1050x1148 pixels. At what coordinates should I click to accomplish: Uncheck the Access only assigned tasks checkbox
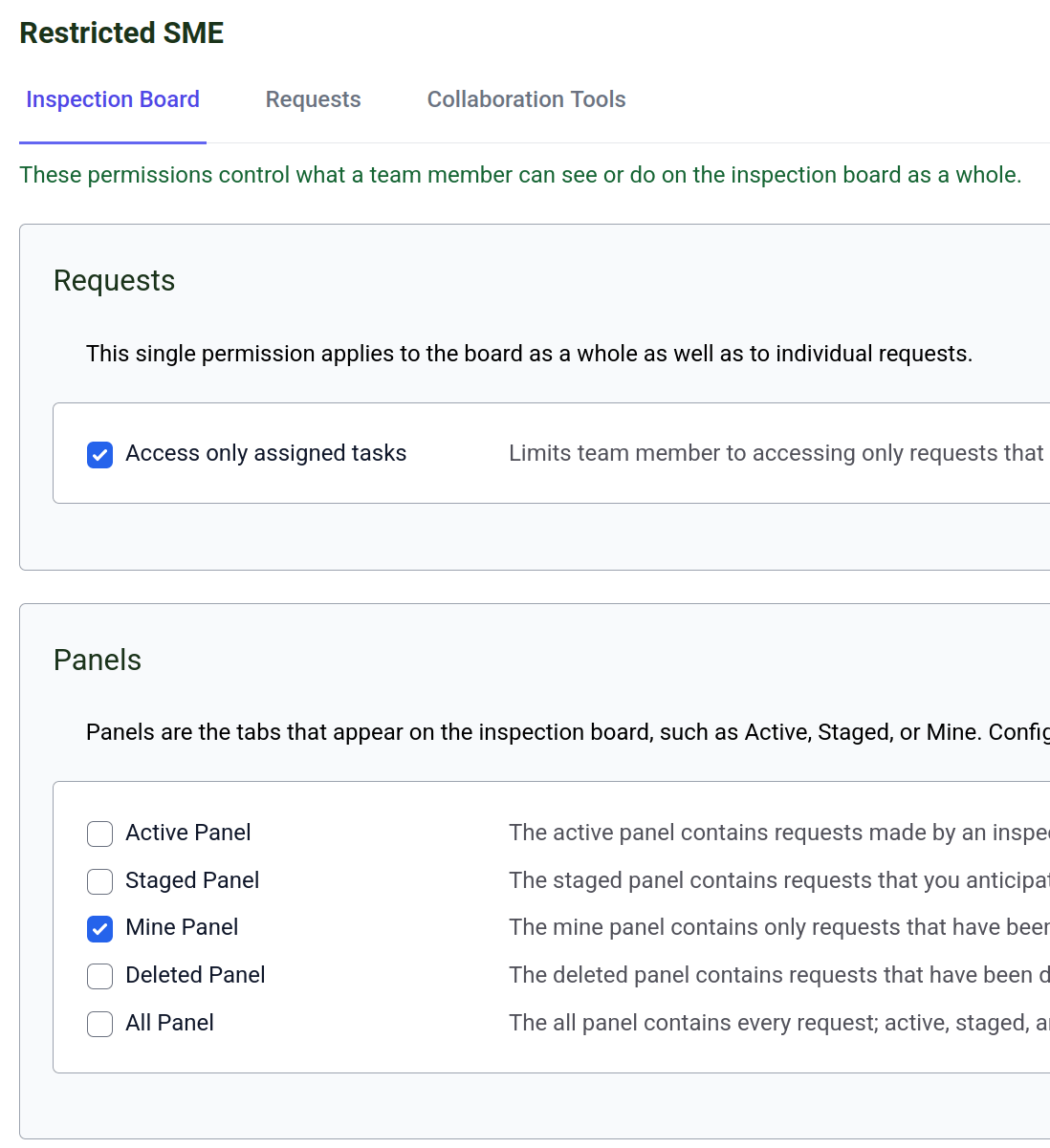tap(100, 454)
